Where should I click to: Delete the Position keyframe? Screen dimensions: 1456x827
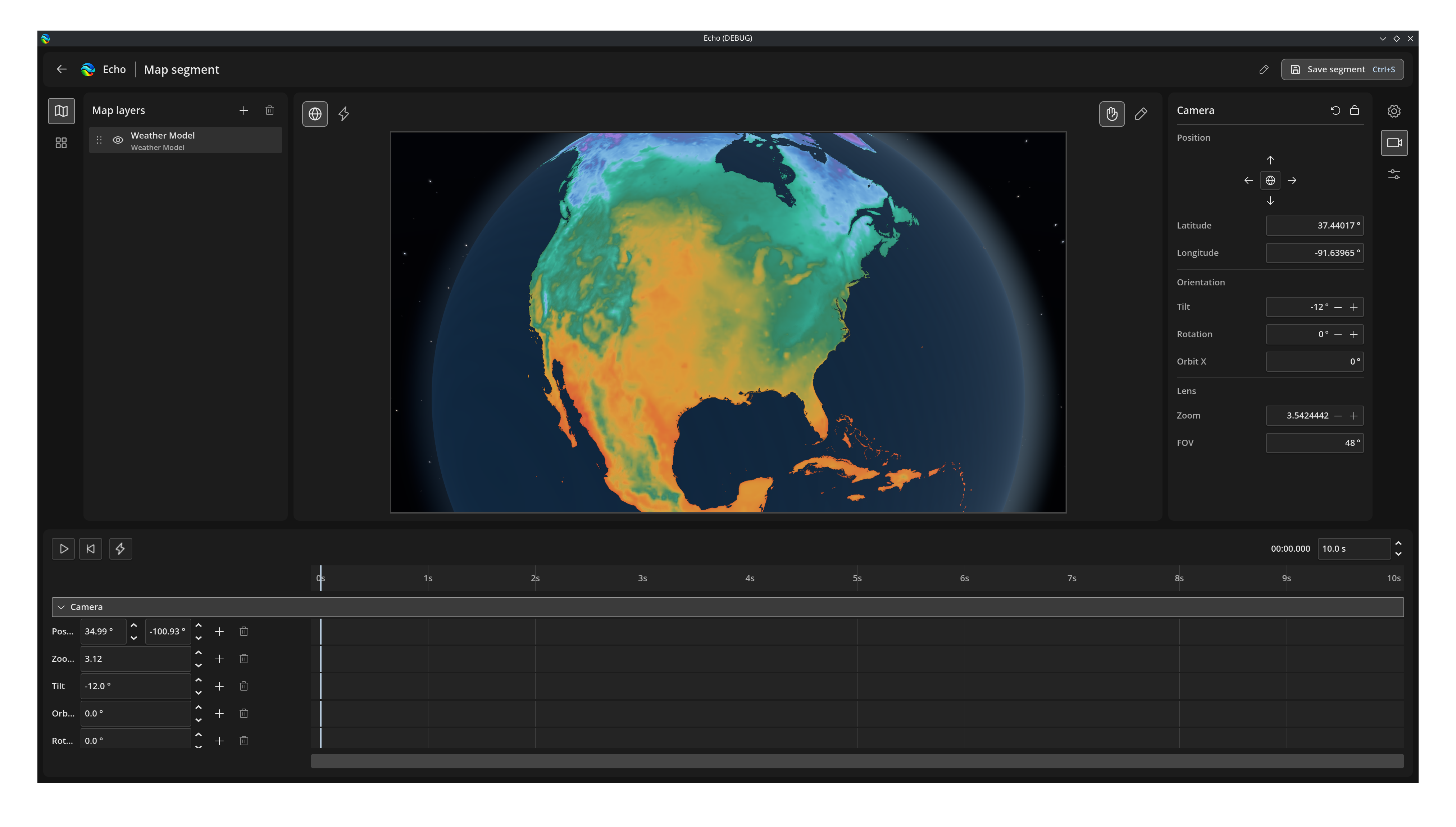pos(244,632)
